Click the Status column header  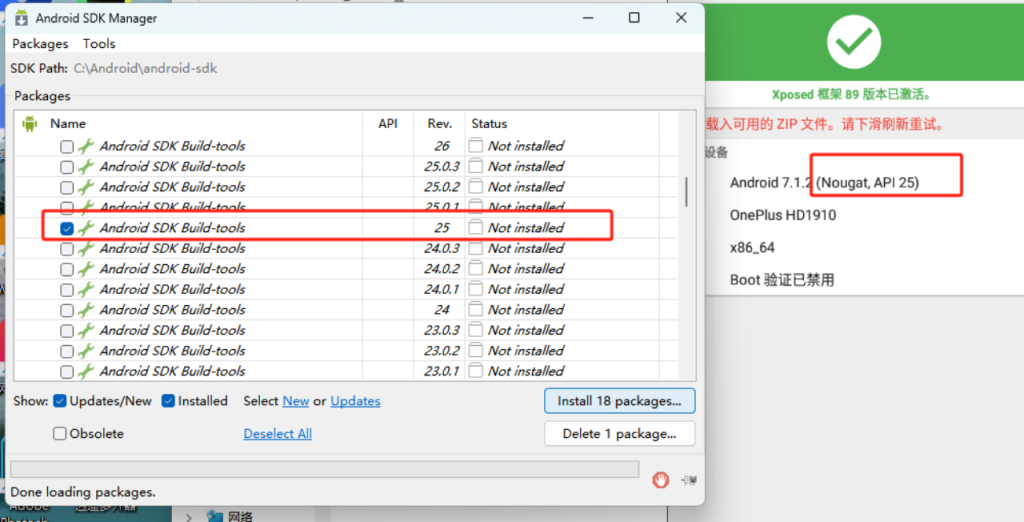[489, 123]
